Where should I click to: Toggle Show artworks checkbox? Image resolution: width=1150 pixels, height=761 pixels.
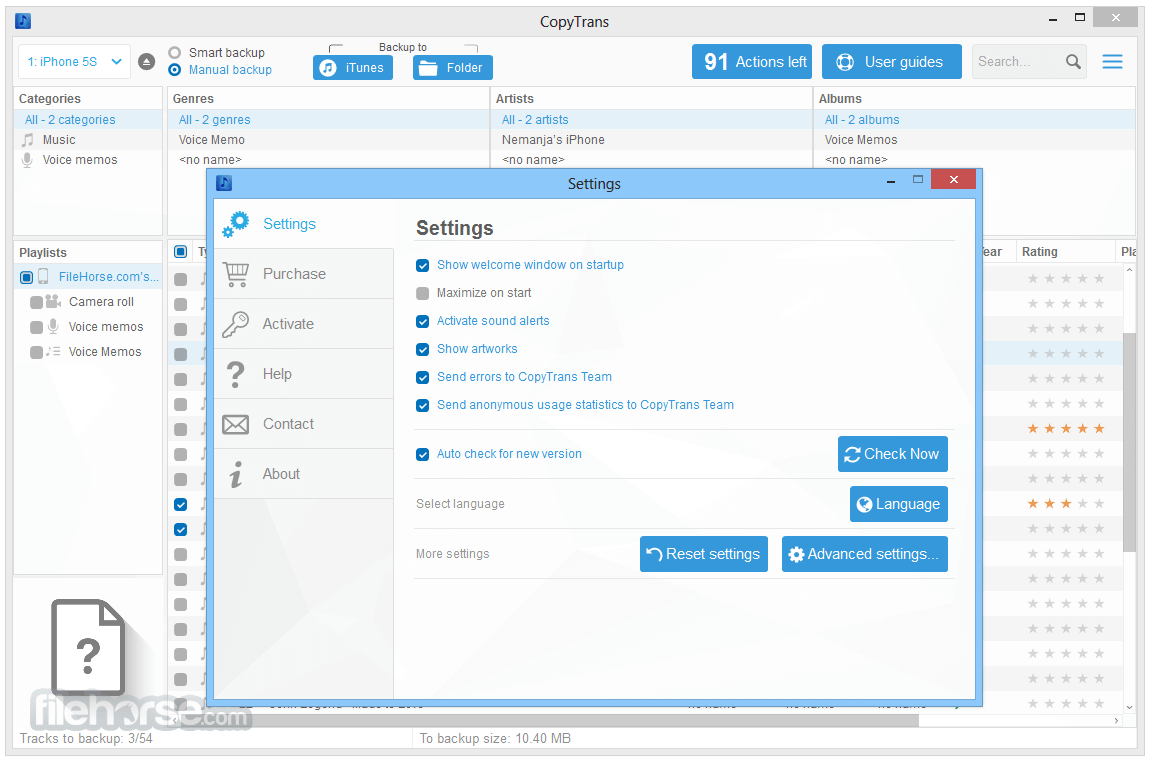pyautogui.click(x=422, y=349)
